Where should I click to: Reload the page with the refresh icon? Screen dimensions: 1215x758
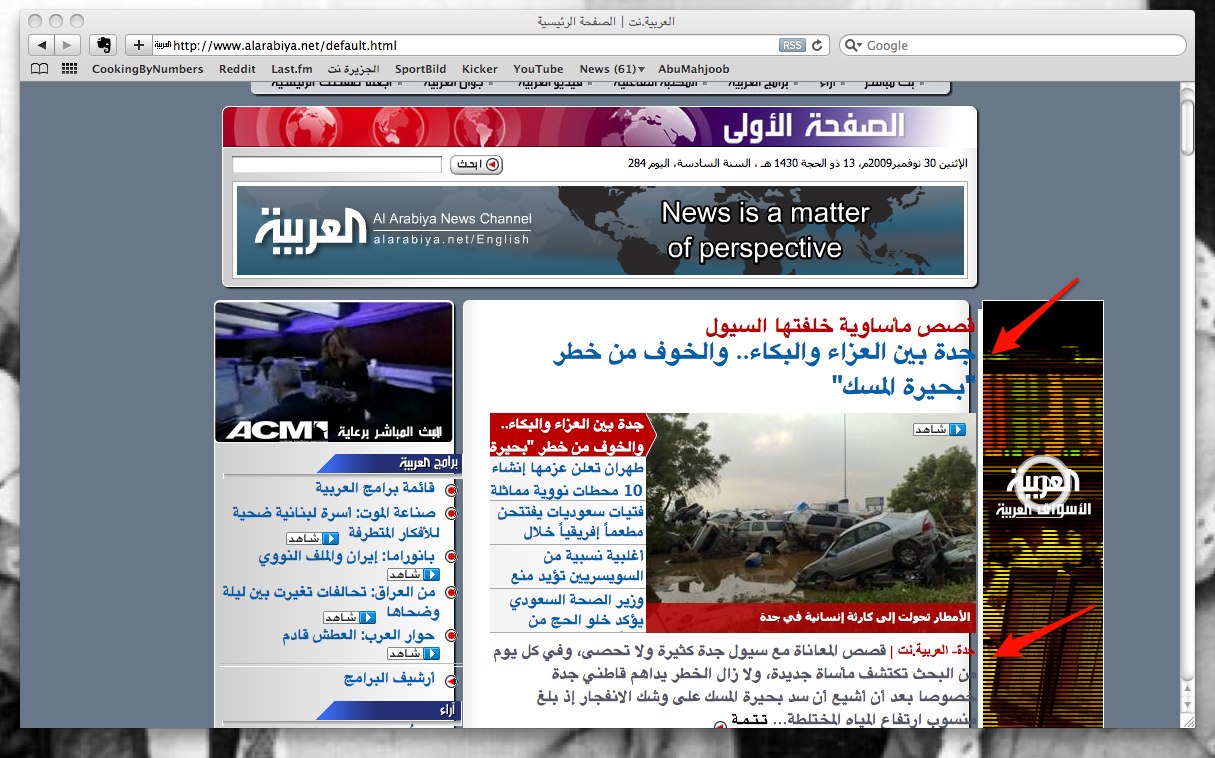[x=817, y=45]
